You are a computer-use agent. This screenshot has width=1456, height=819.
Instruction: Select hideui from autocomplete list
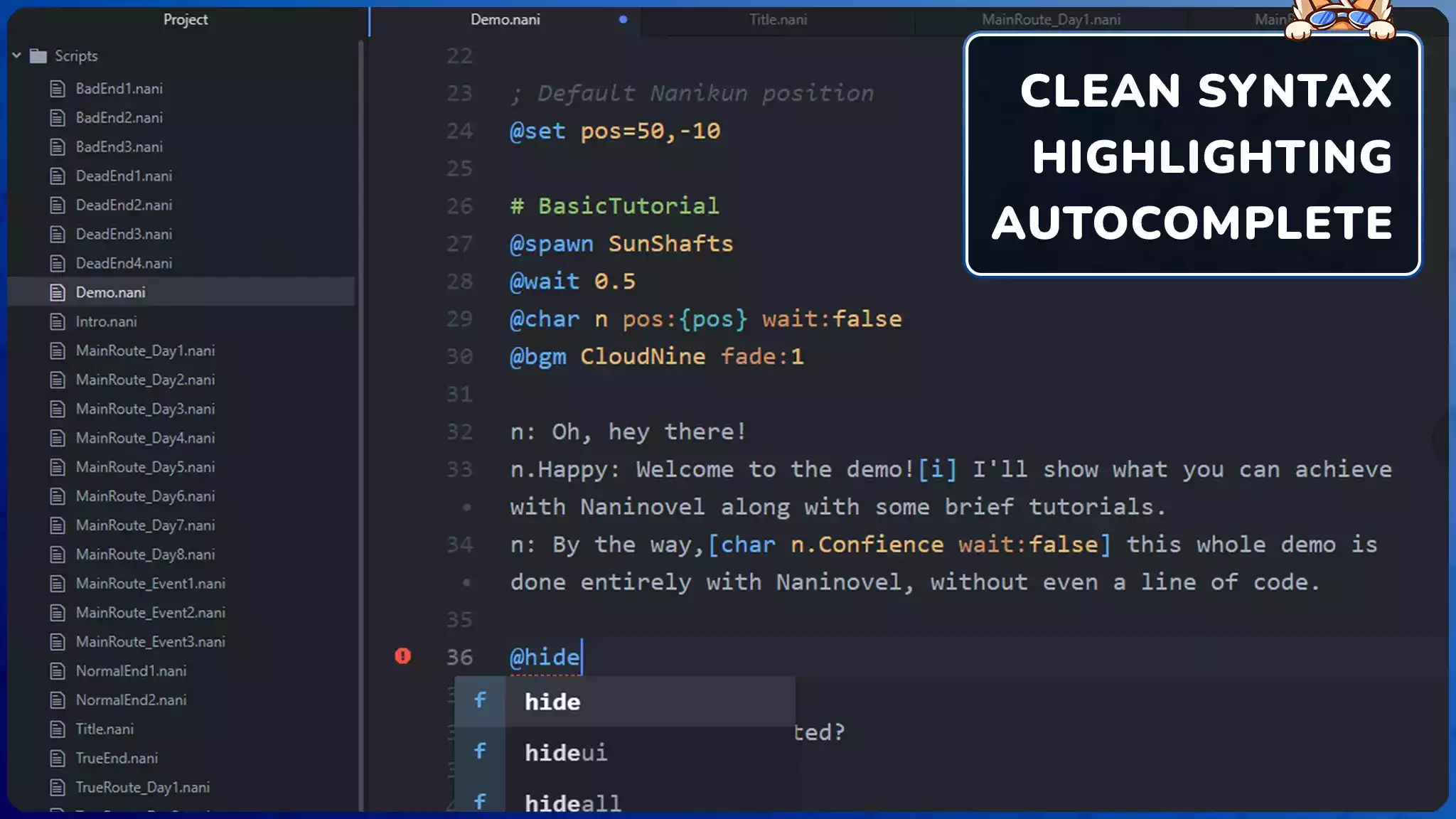(x=566, y=752)
